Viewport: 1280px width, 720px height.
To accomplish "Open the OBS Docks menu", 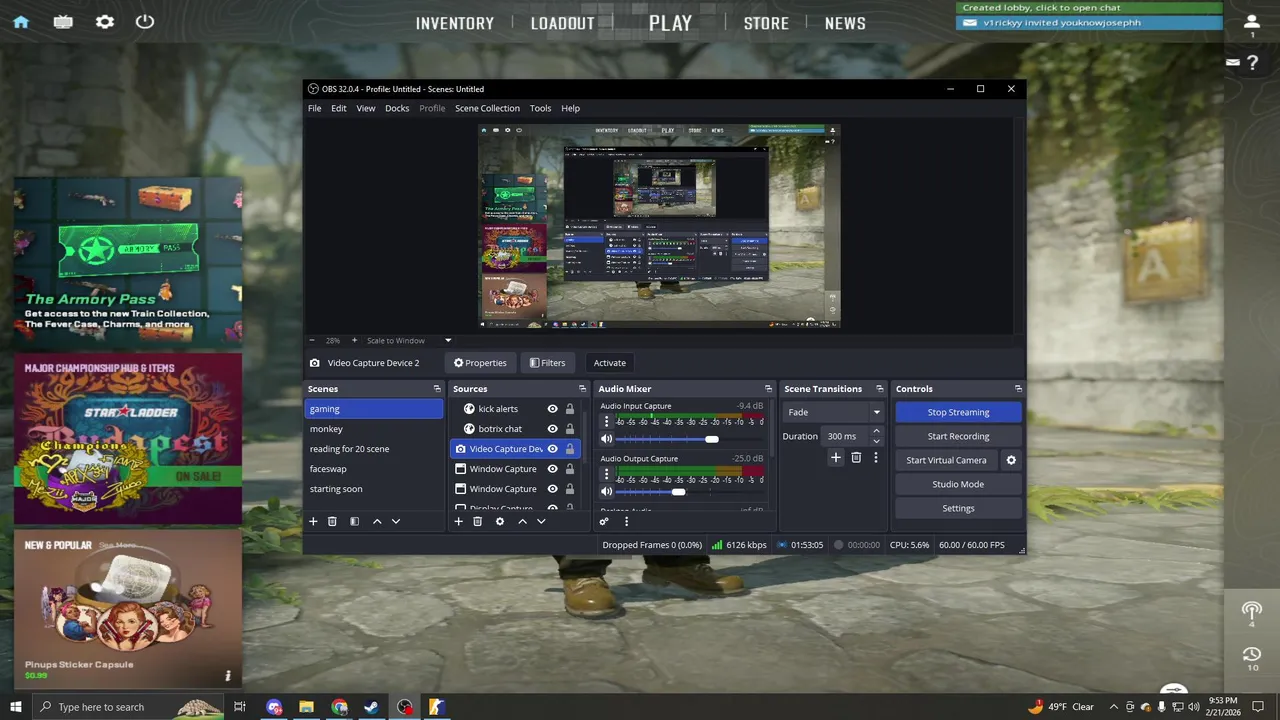I will click(x=397, y=108).
